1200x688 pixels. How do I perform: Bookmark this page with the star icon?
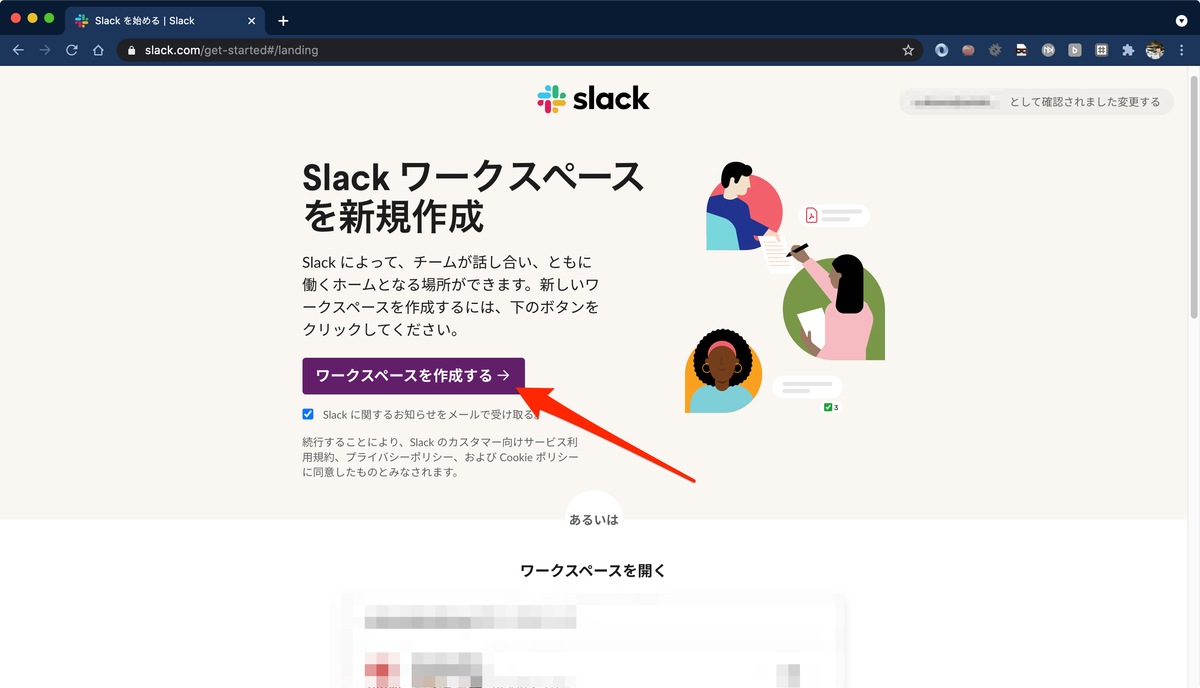tap(908, 50)
